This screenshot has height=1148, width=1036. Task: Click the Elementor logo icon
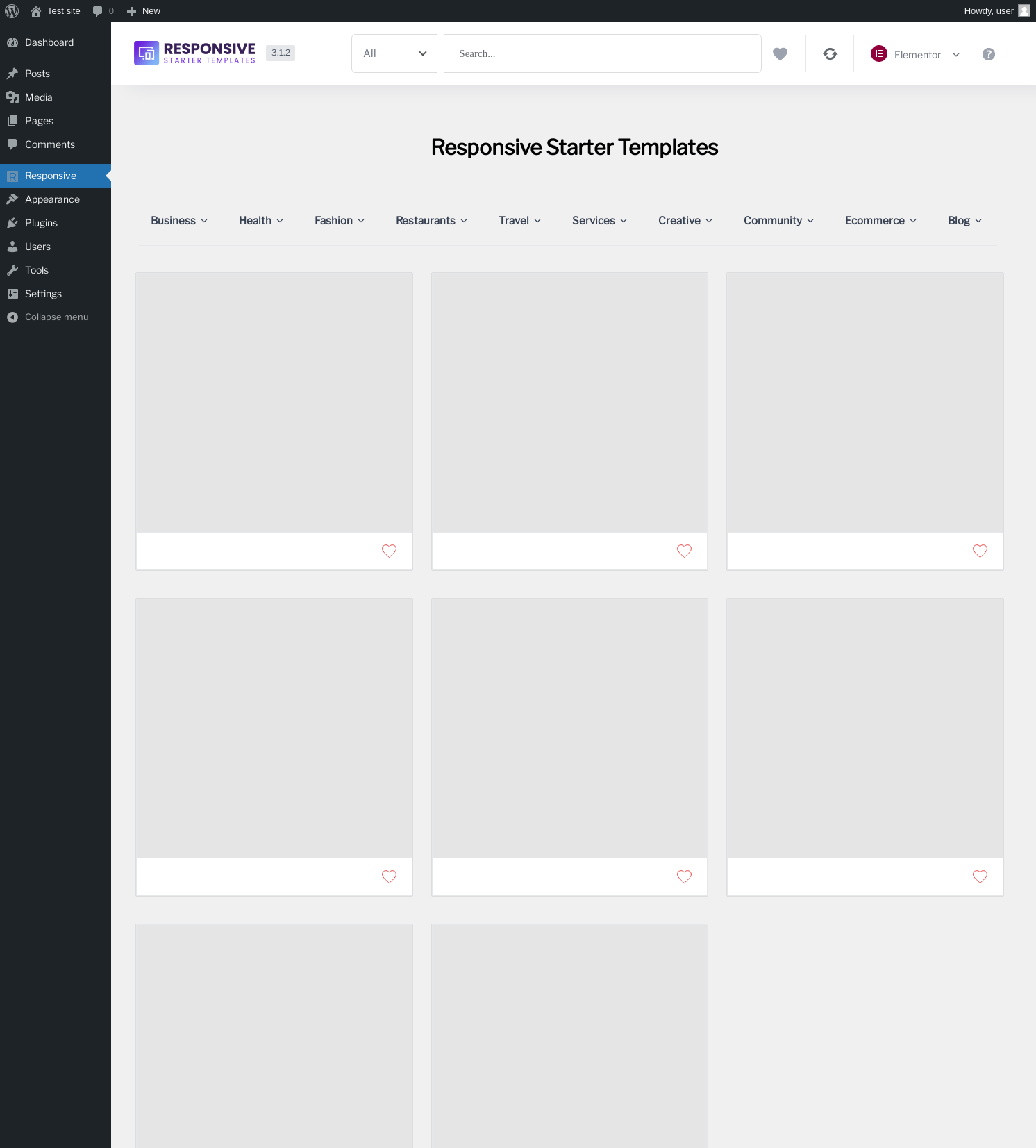coord(879,53)
